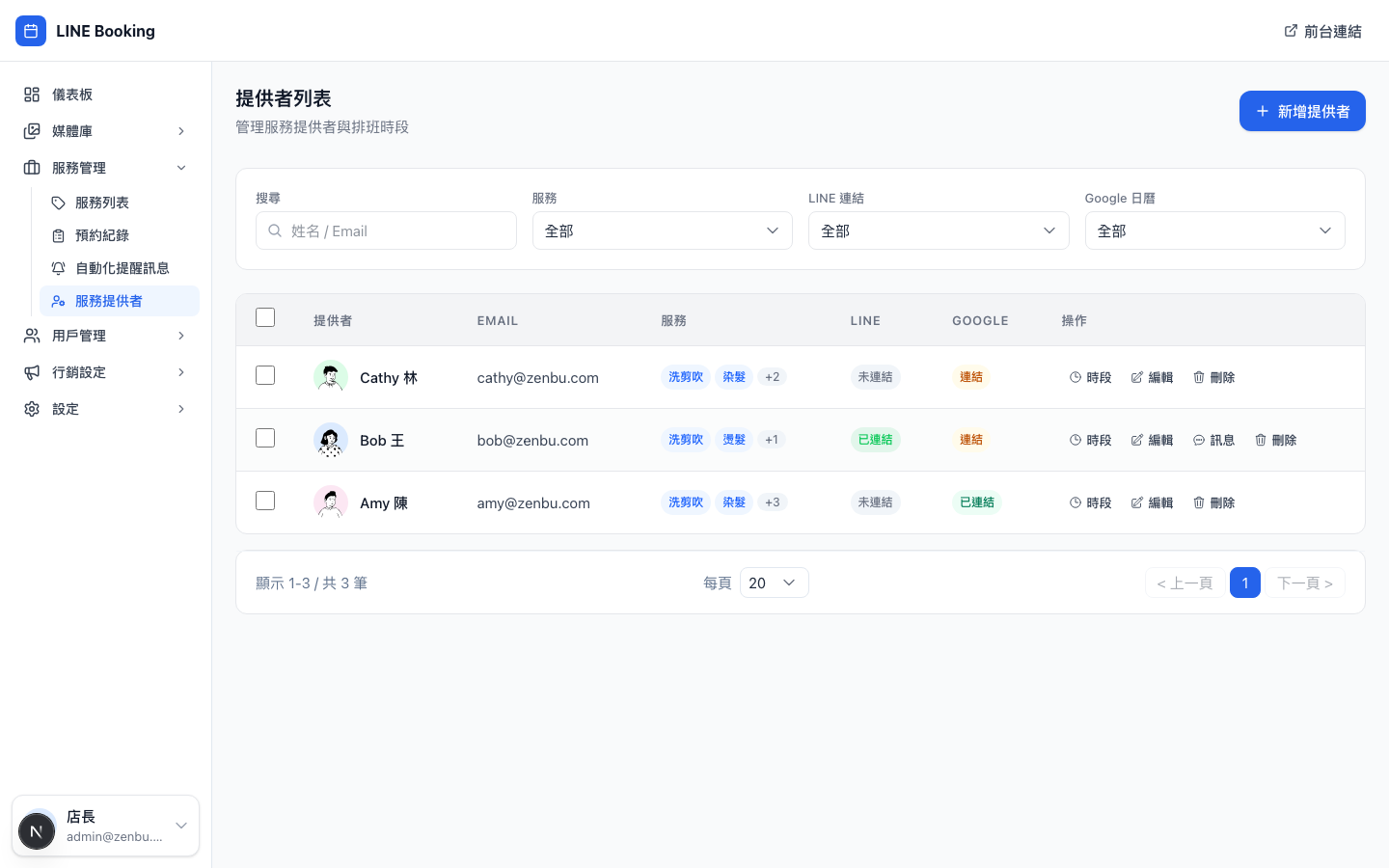Viewport: 1389px width, 868px height.
Task: Click the 刪除 trash icon for Cathy 林
Action: click(x=1199, y=377)
